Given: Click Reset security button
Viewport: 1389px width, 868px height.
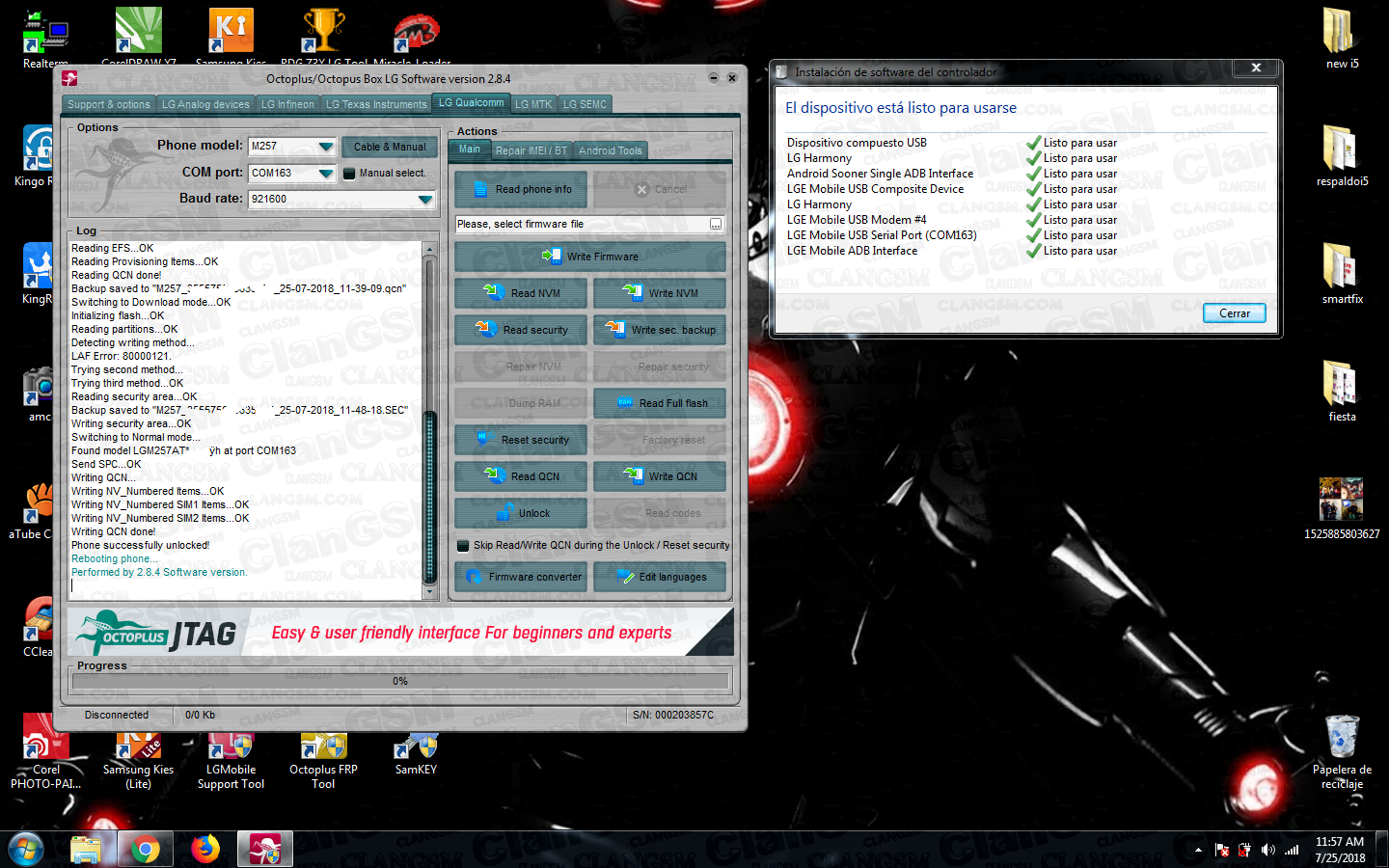Looking at the screenshot, I should 521,440.
